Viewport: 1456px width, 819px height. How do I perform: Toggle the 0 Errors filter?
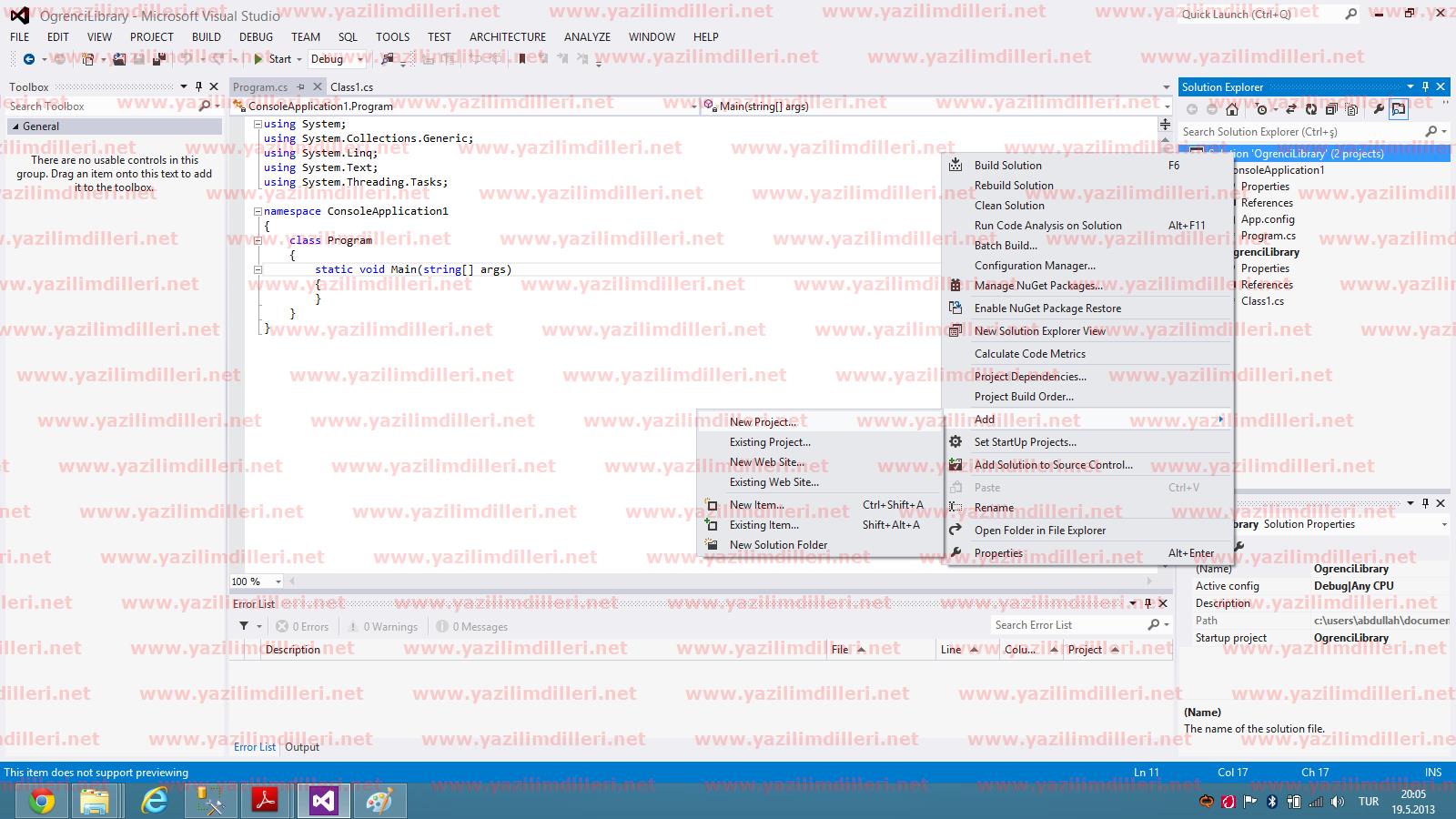click(302, 627)
